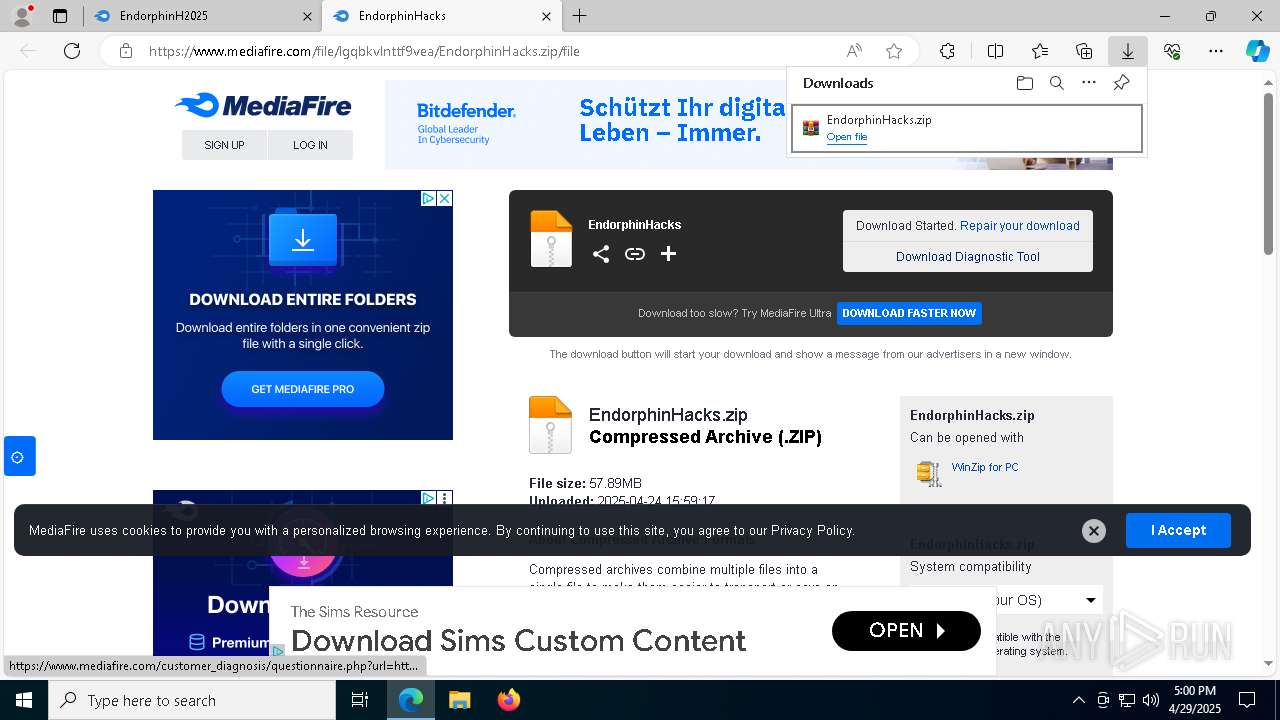The height and width of the screenshot is (720, 1280).
Task: Click DOWNLOAD FASTER NOW button
Action: pos(909,313)
